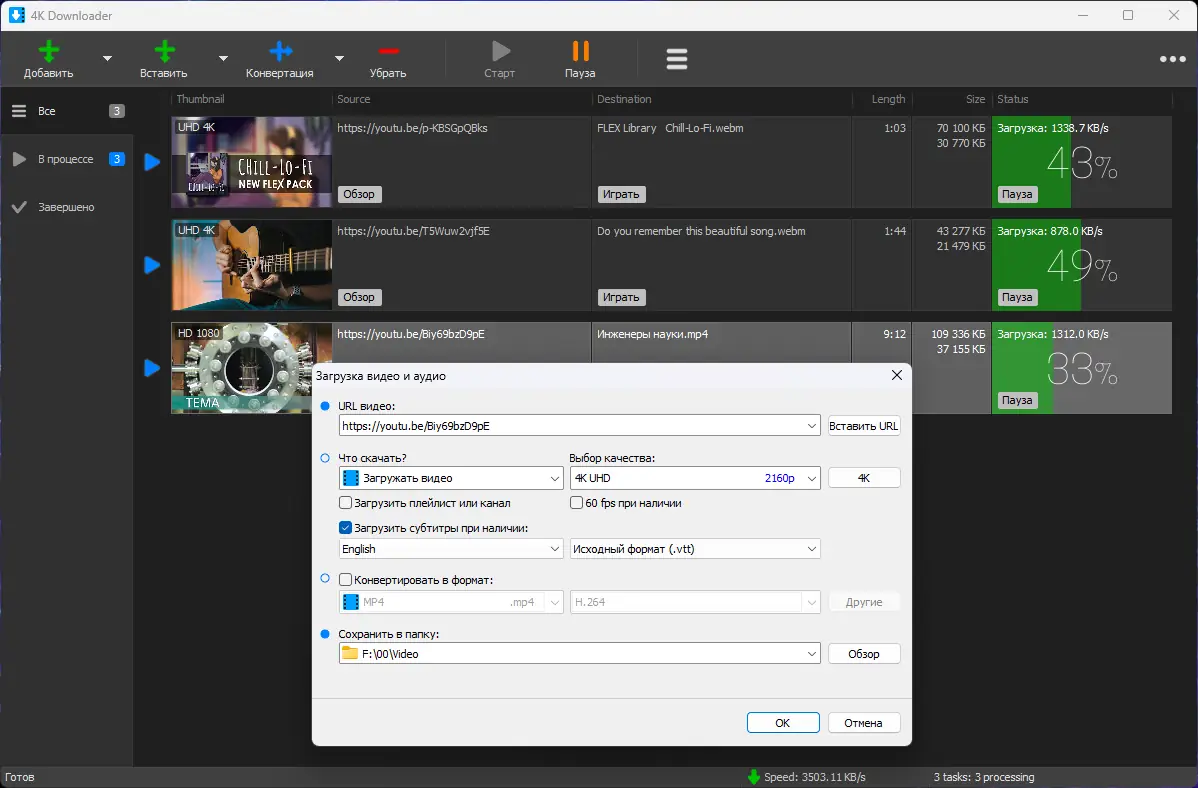Click the Вставить URL button
Viewport: 1198px width, 788px height.
[x=863, y=426]
